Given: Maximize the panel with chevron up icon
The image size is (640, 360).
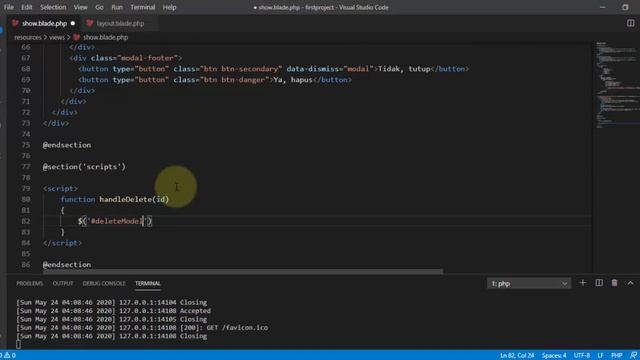Looking at the screenshot, I should pos(630,283).
